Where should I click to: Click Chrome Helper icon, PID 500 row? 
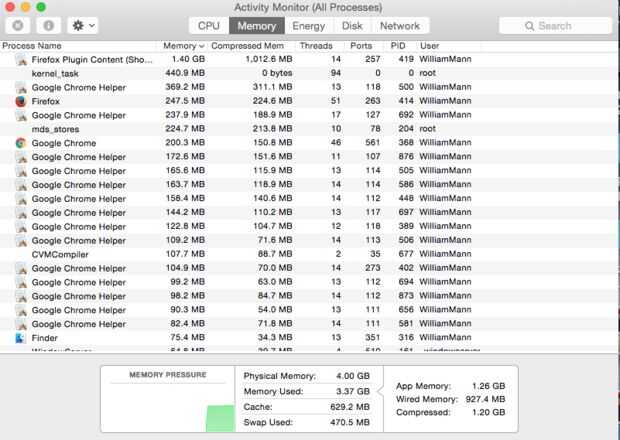(21, 87)
